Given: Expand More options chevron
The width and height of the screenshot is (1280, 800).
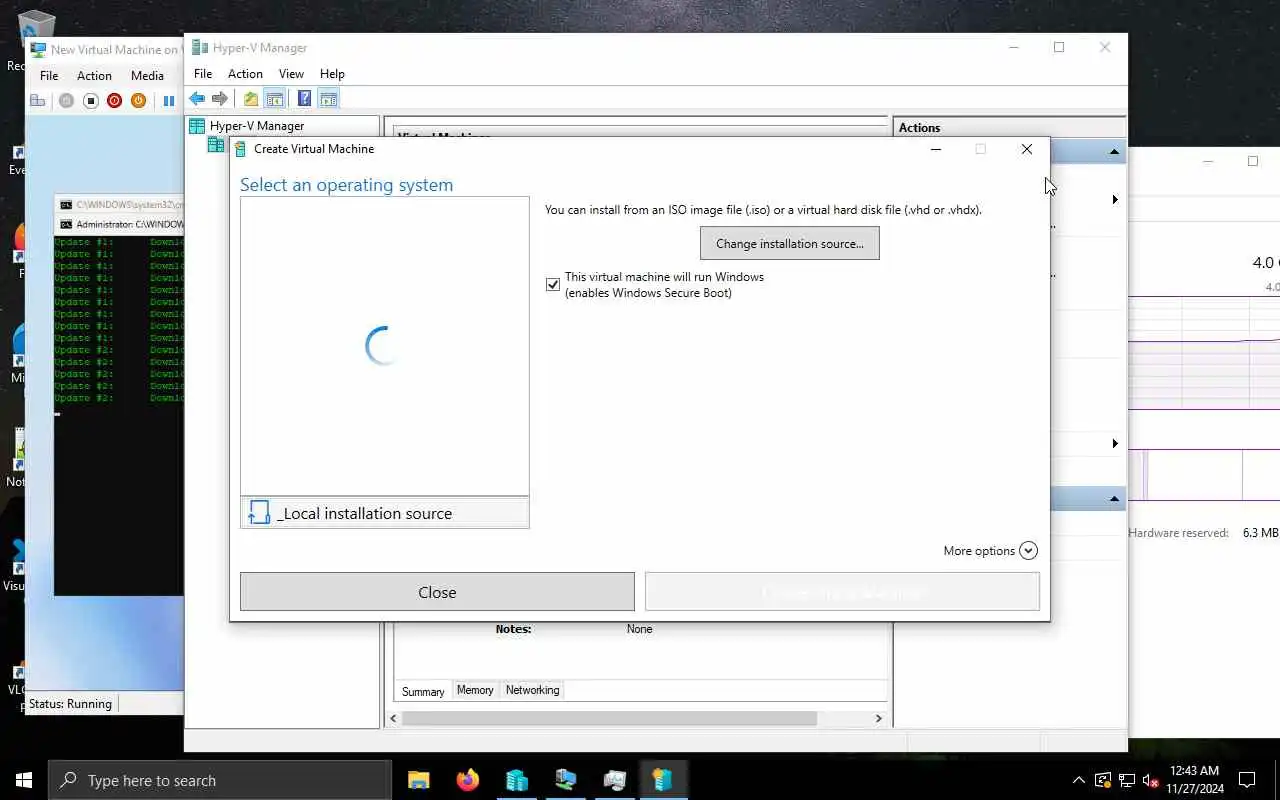Looking at the screenshot, I should [1028, 551].
